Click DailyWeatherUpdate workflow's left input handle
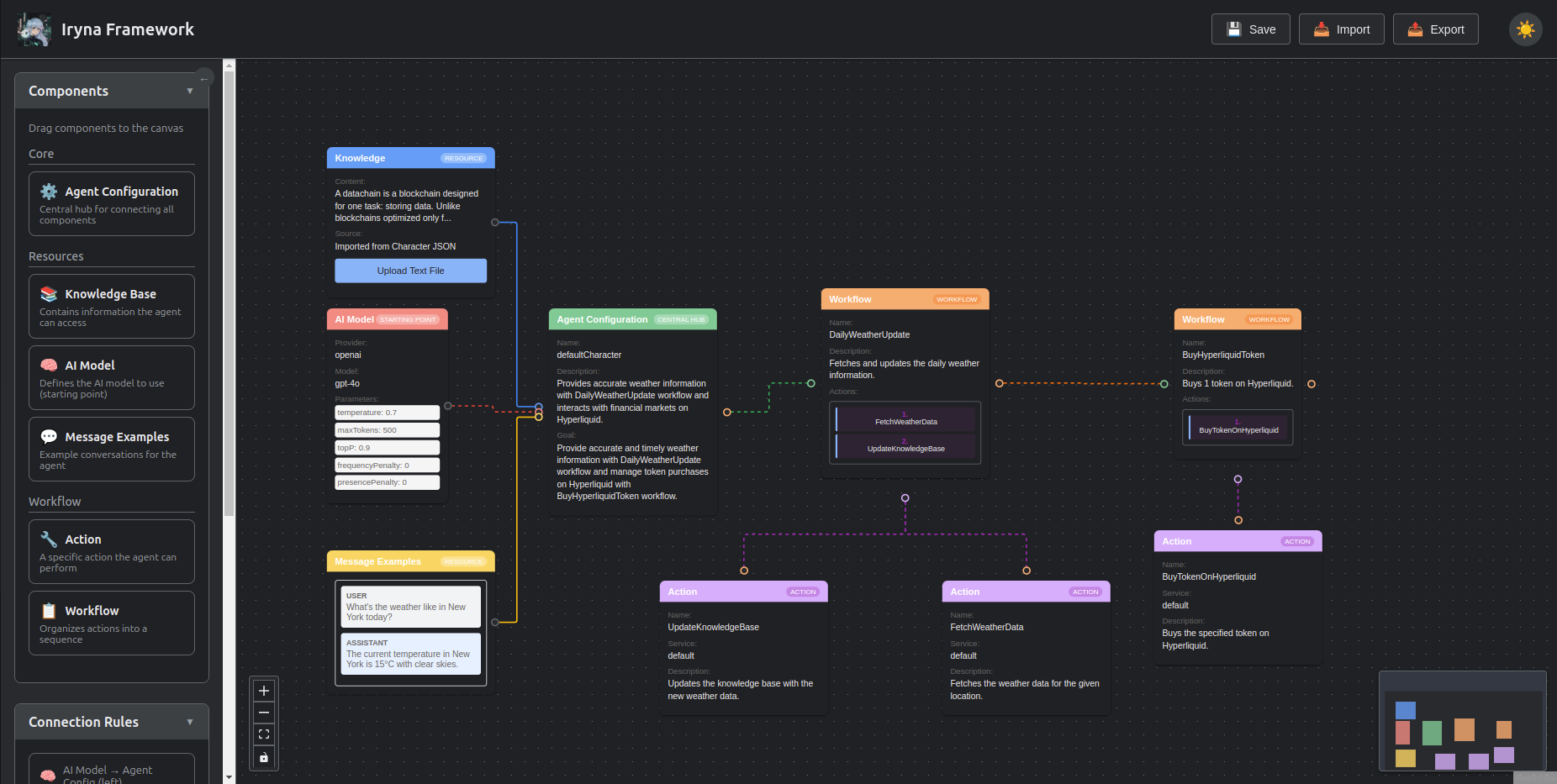 pos(811,383)
